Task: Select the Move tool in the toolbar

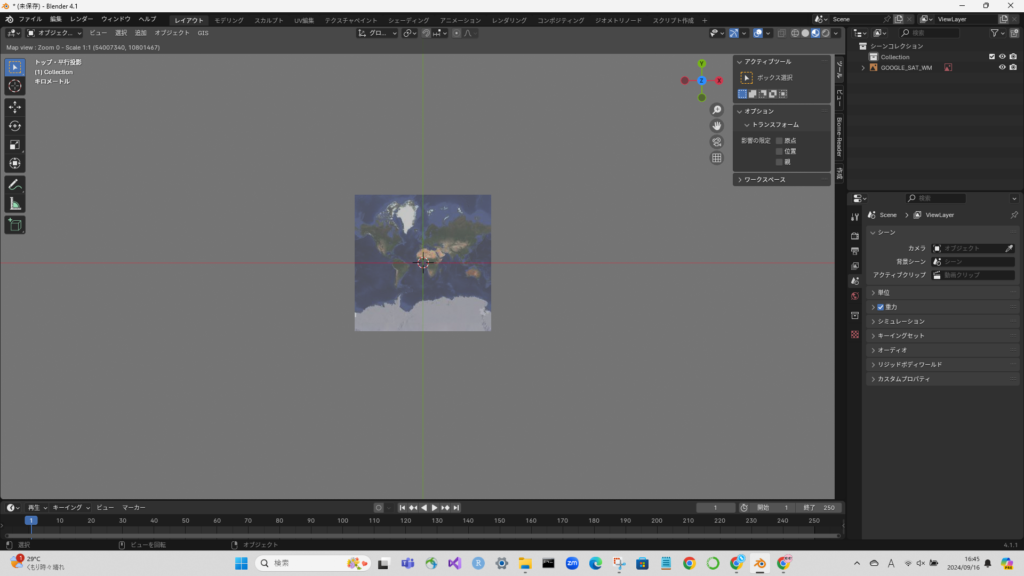Action: pos(15,107)
